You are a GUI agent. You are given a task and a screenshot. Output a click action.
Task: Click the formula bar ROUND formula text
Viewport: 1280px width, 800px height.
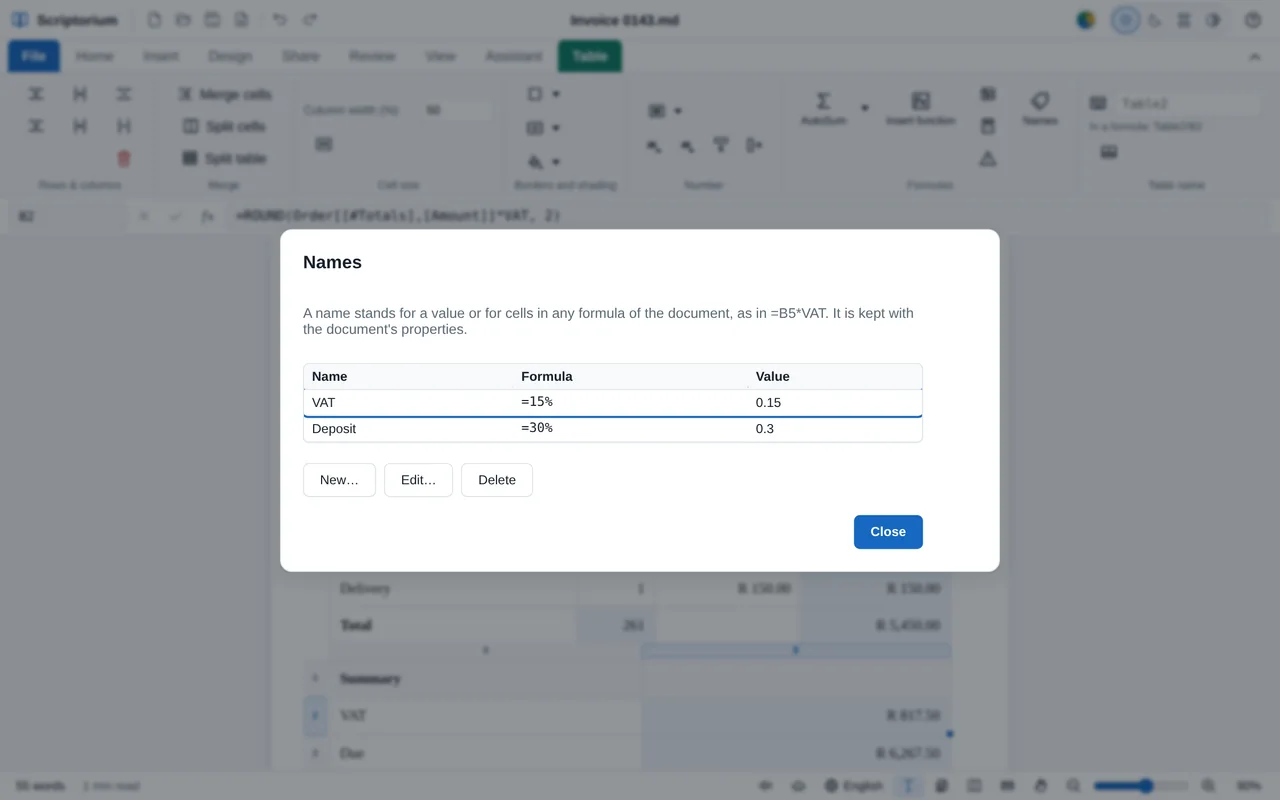point(398,216)
